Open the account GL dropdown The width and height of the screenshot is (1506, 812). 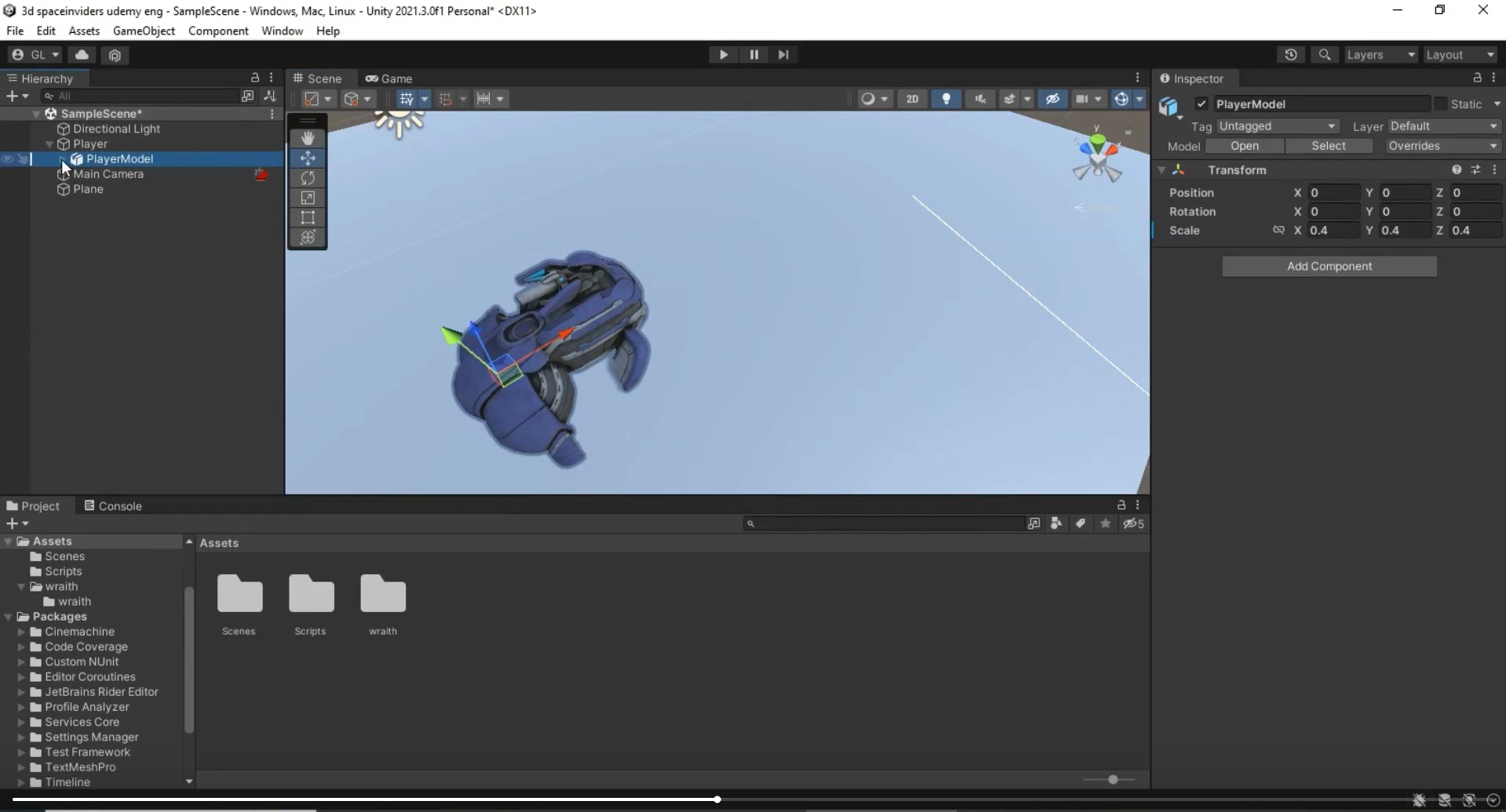tap(35, 55)
